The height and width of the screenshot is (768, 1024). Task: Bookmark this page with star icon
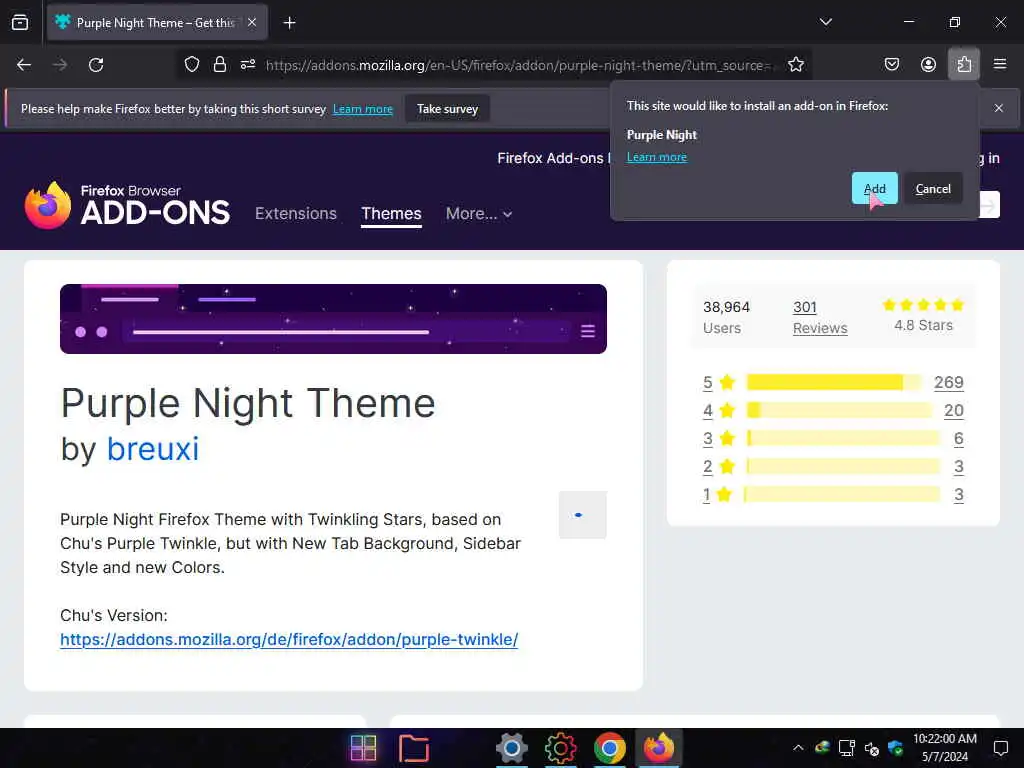795,65
